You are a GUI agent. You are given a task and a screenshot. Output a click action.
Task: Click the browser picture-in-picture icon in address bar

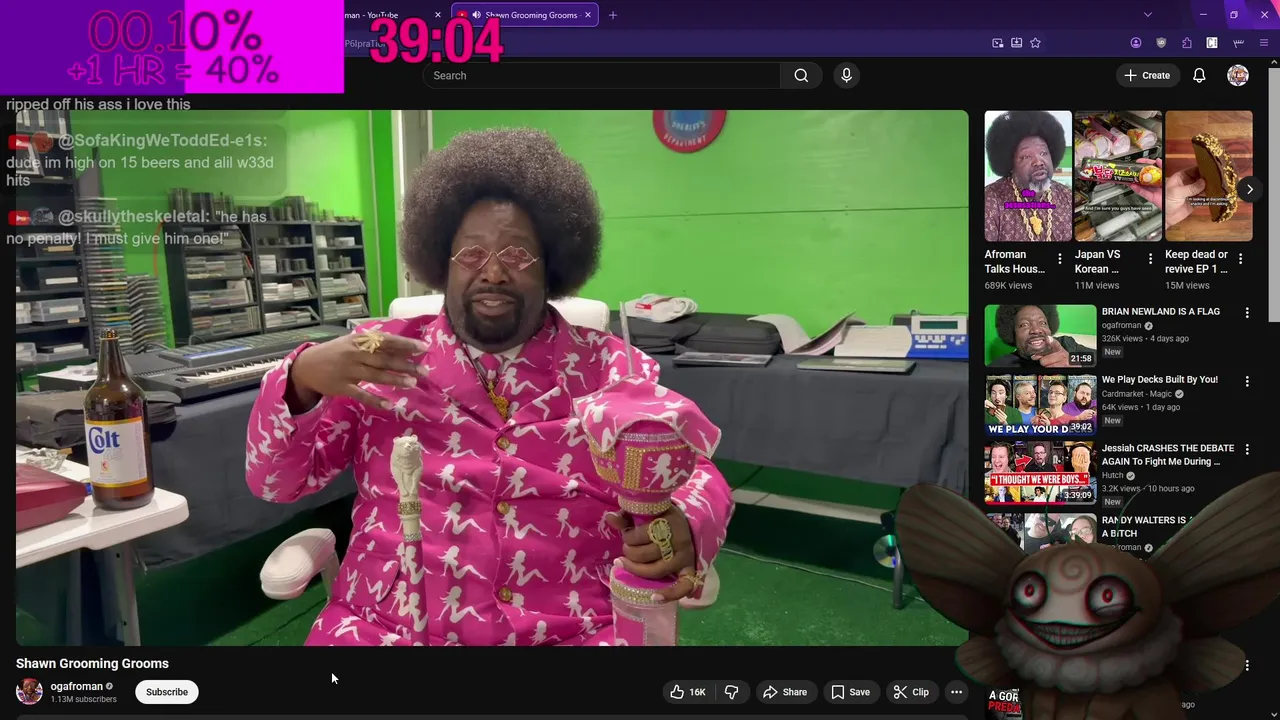tap(998, 43)
